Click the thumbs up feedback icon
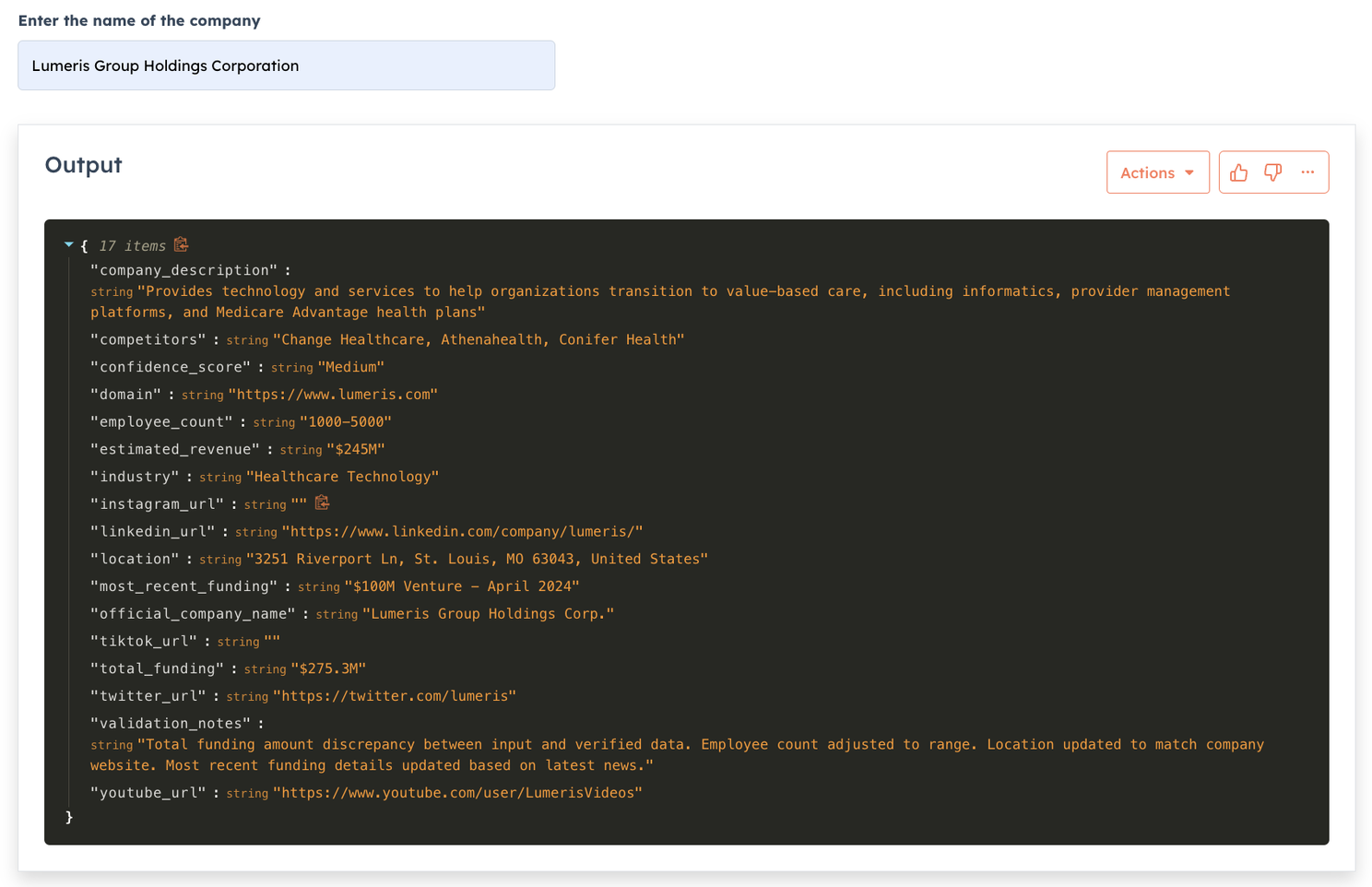Image resolution: width=1372 pixels, height=887 pixels. [1238, 172]
